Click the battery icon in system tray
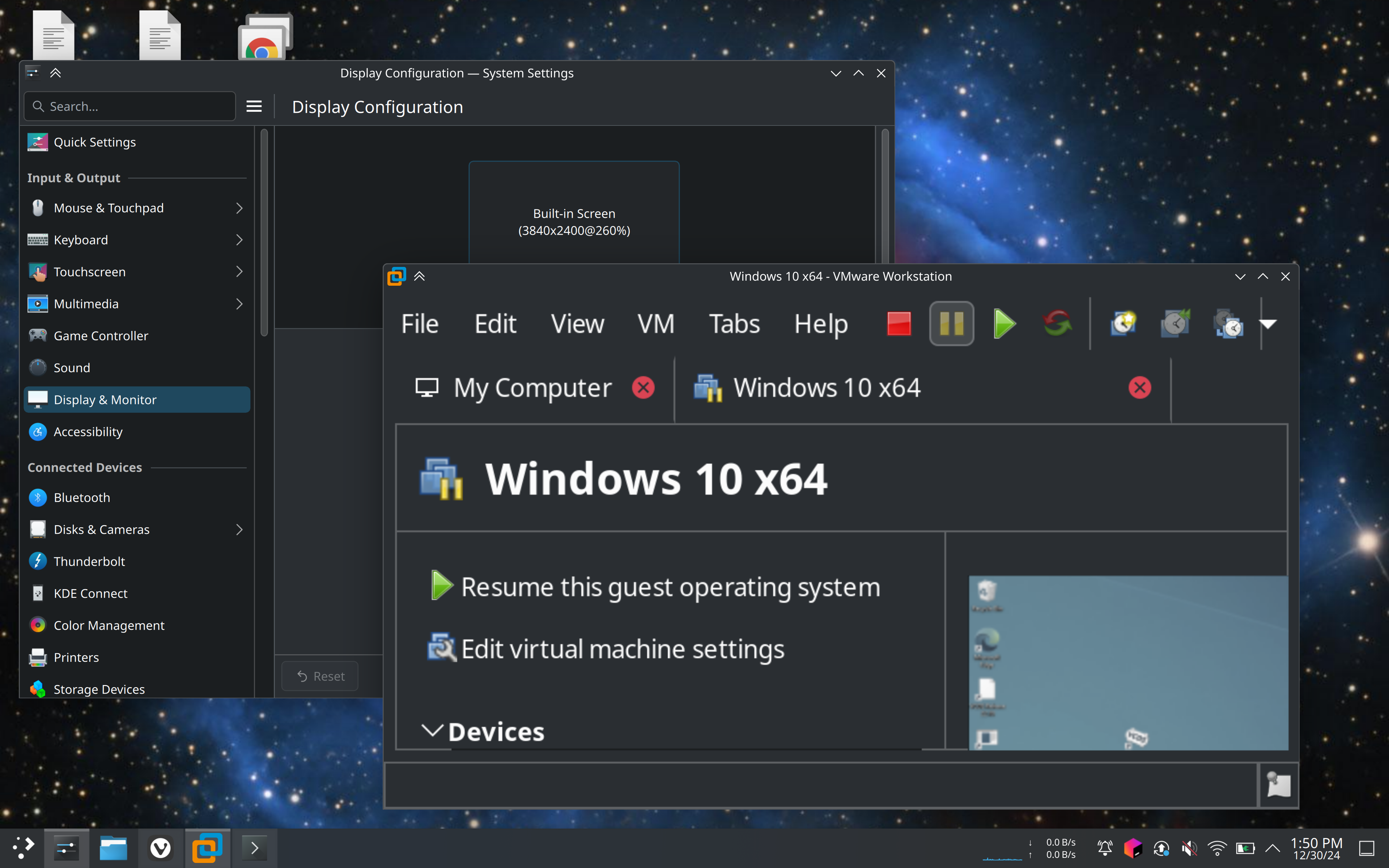Viewport: 1389px width, 868px height. 1245,848
